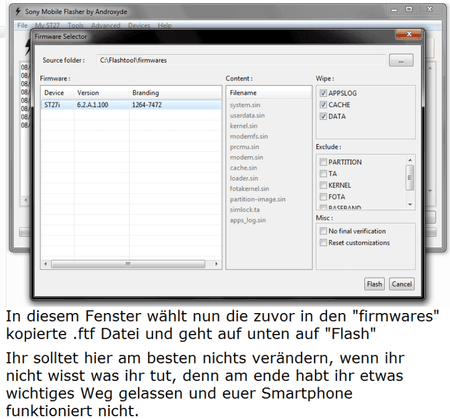Uncheck the DATA wipe checkbox
Screen dimensions: 450x419
323,116
